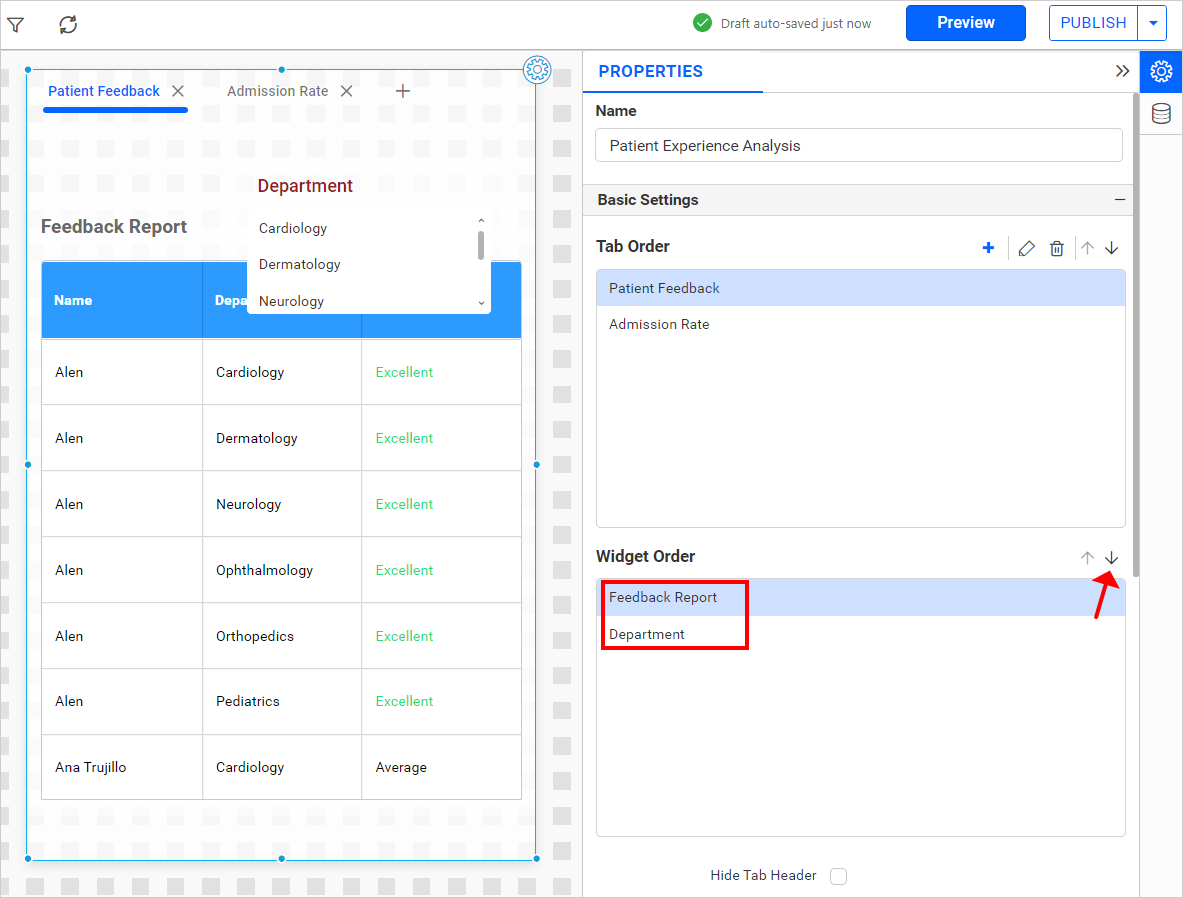
Task: Open widget settings gear on tab widget
Action: (537, 69)
